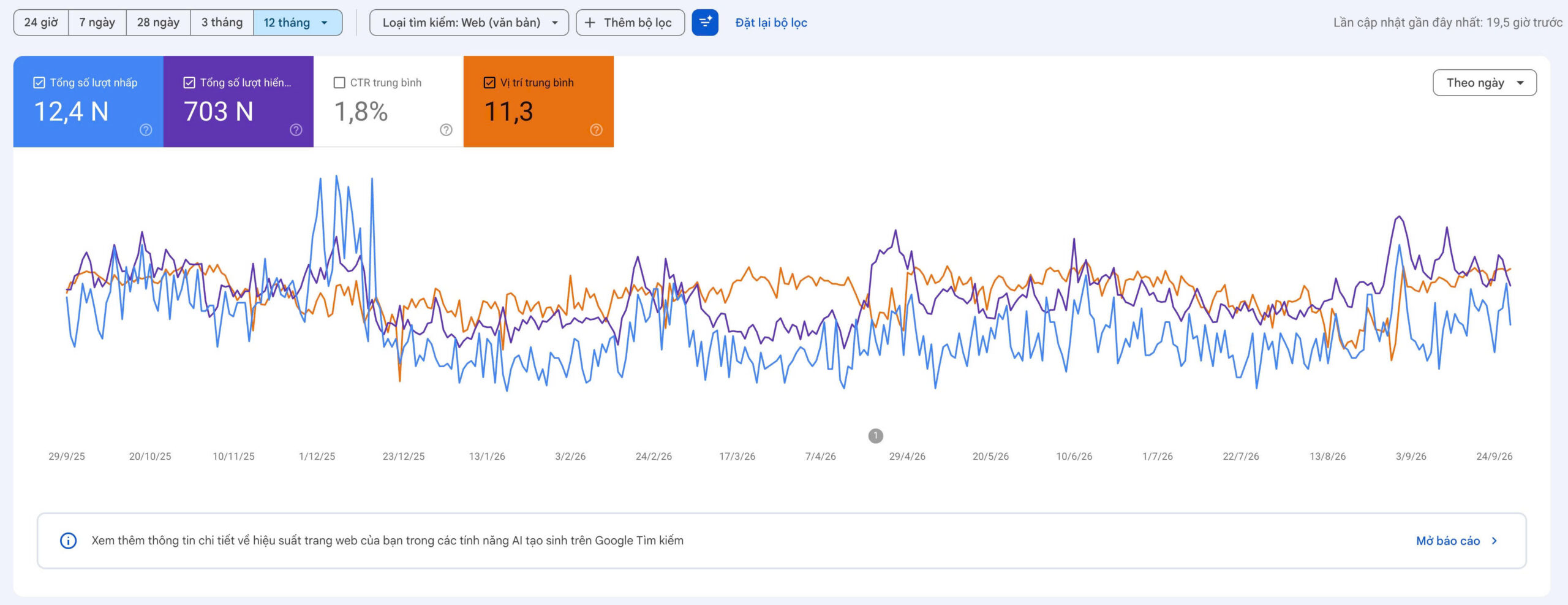Click help icon on Tổng số lượt hiển thị card

296,130
